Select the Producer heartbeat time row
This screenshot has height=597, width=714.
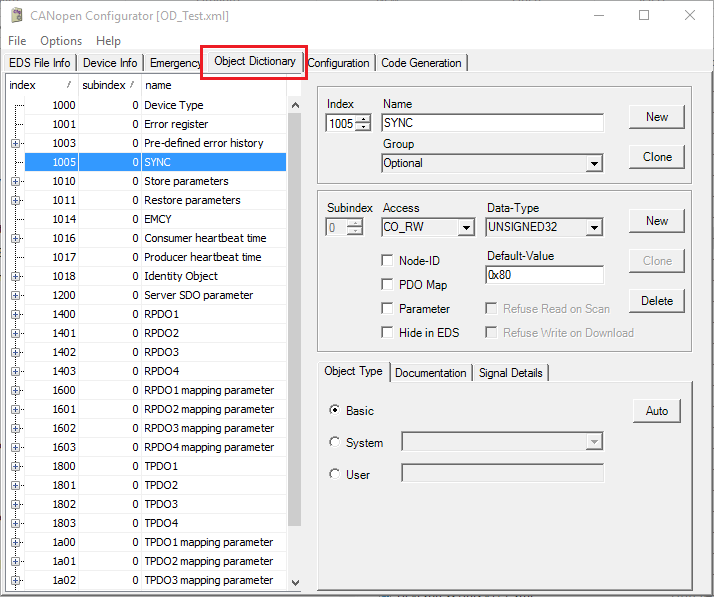(x=155, y=257)
